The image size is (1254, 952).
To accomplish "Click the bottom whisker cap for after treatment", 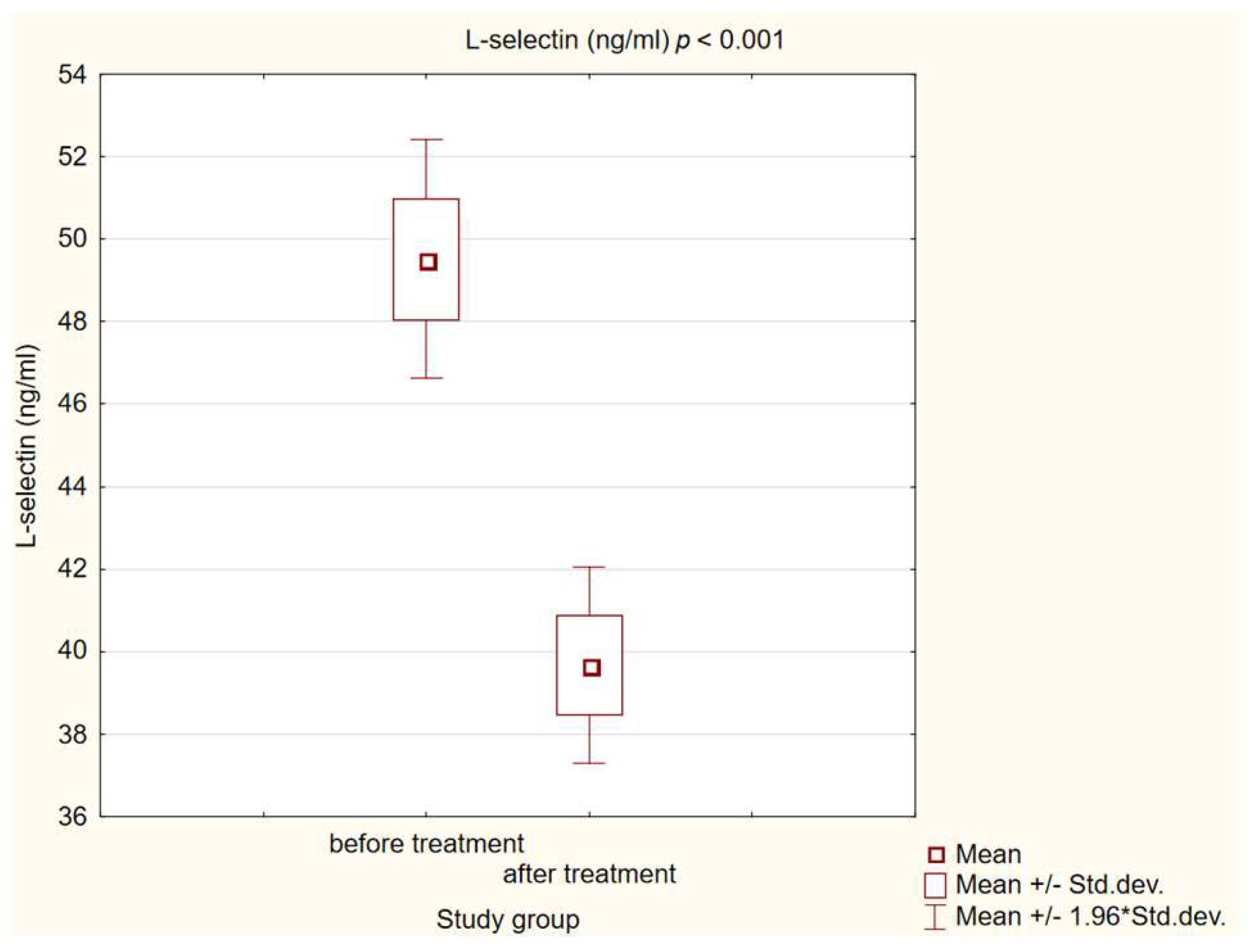I will (x=590, y=763).
